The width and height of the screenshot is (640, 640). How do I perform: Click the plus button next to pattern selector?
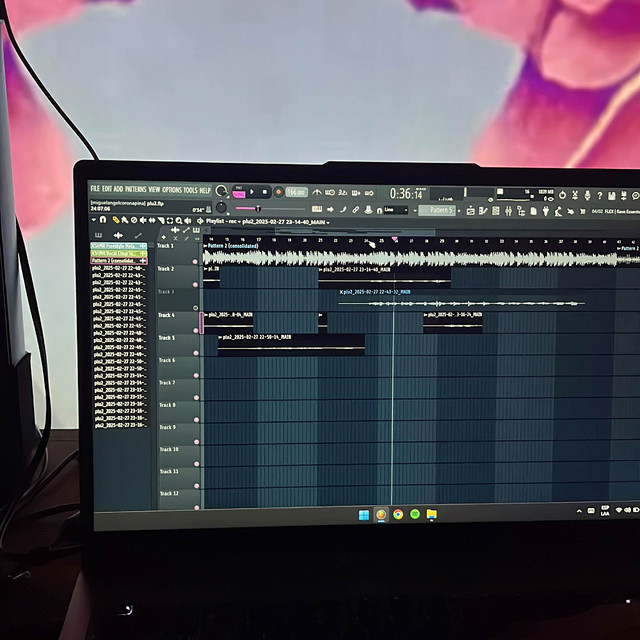pos(459,211)
